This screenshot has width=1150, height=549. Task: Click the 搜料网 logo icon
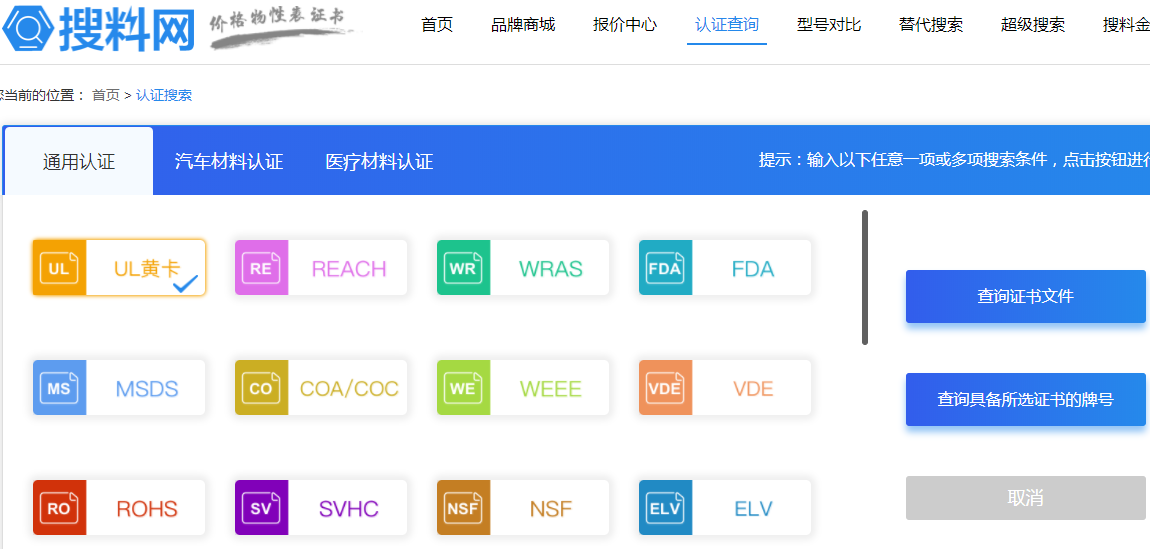pyautogui.click(x=28, y=29)
